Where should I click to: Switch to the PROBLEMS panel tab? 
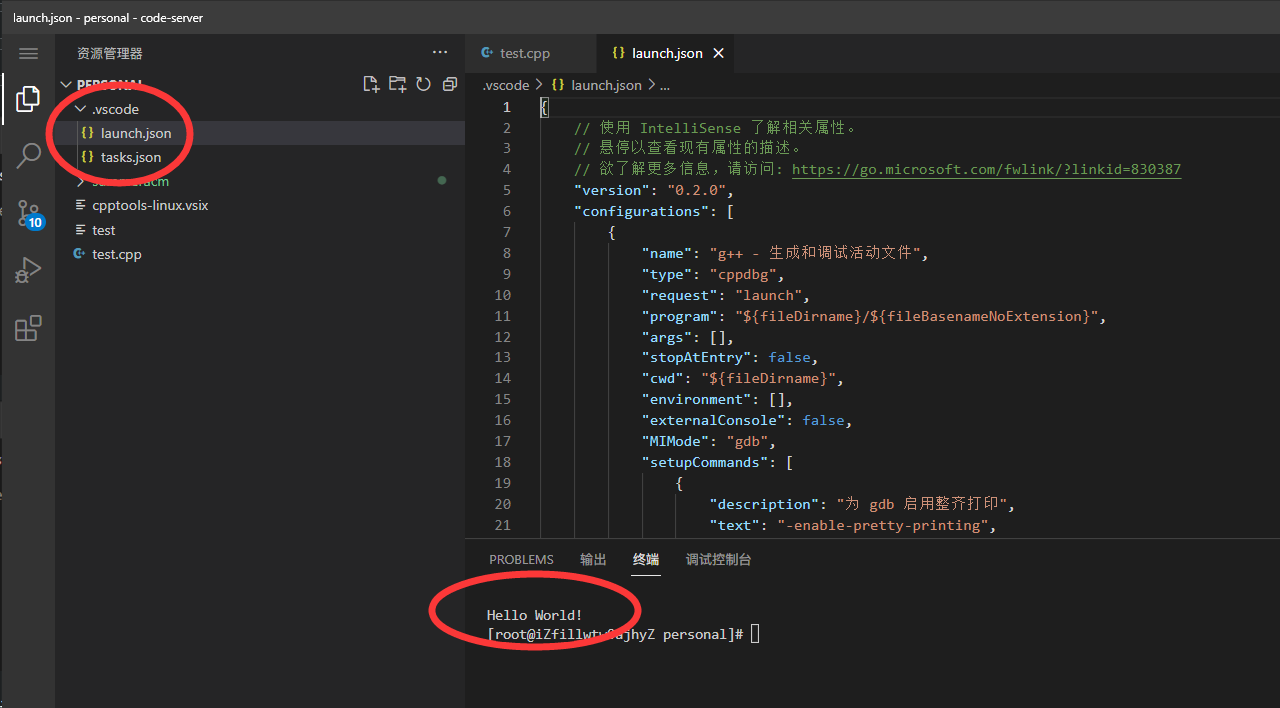[521, 560]
